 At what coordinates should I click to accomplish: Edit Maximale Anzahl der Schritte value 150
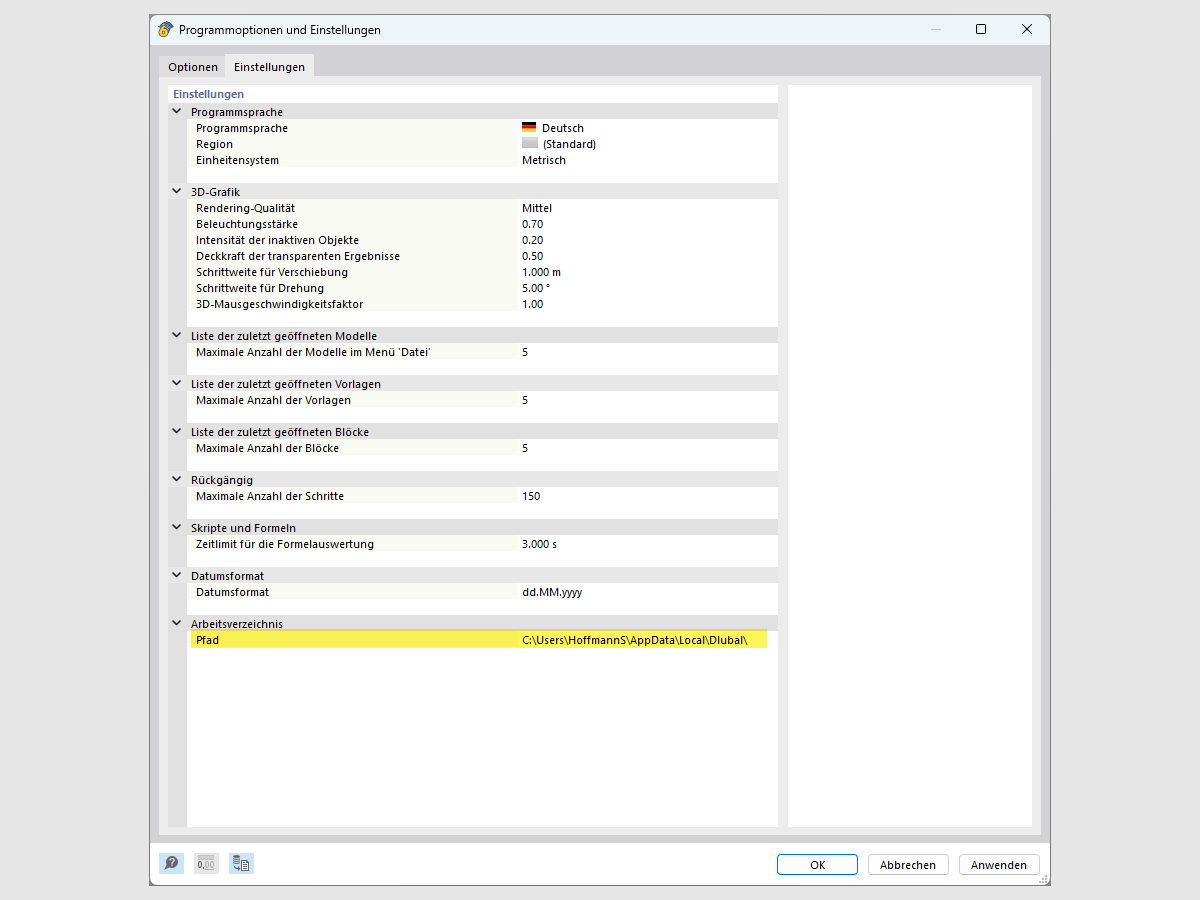tap(531, 495)
